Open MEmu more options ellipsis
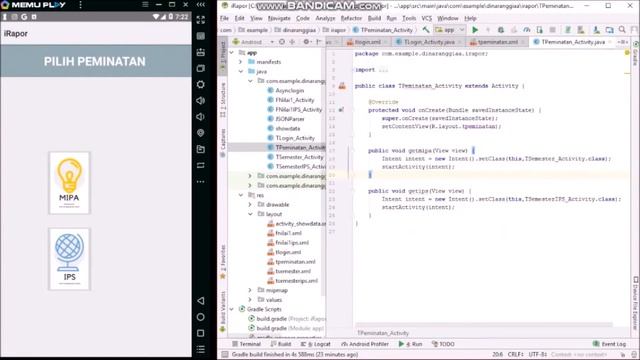This screenshot has width=640, height=360. [x=200, y=181]
